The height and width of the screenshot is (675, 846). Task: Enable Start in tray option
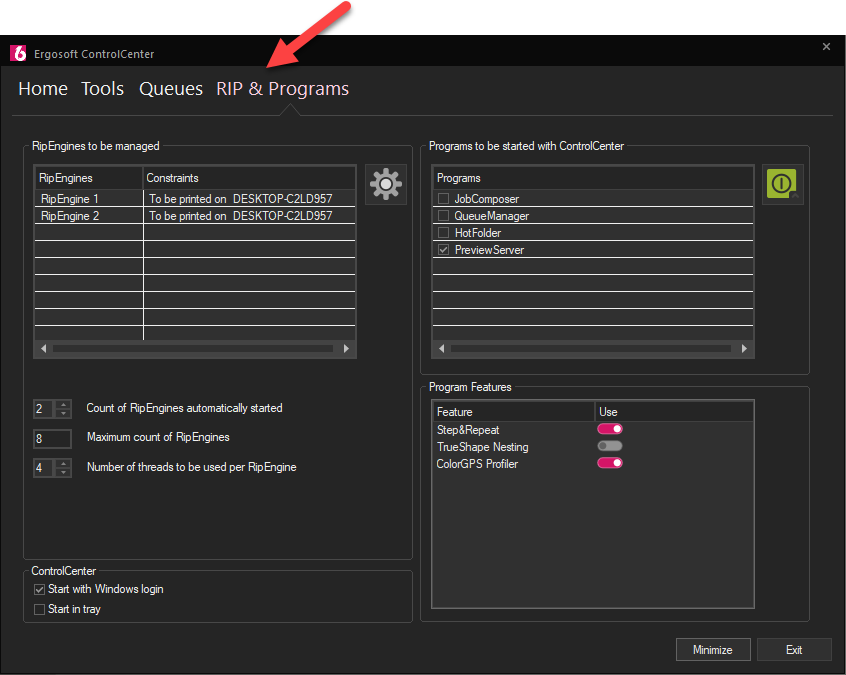39,609
